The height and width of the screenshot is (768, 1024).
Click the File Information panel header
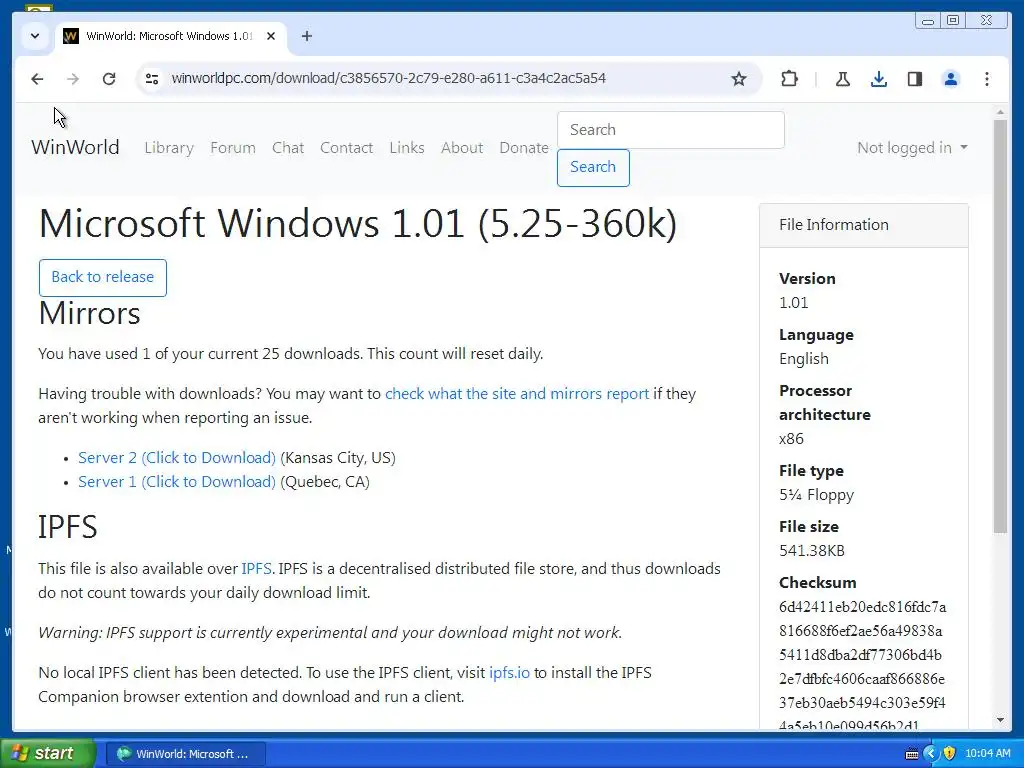click(863, 225)
